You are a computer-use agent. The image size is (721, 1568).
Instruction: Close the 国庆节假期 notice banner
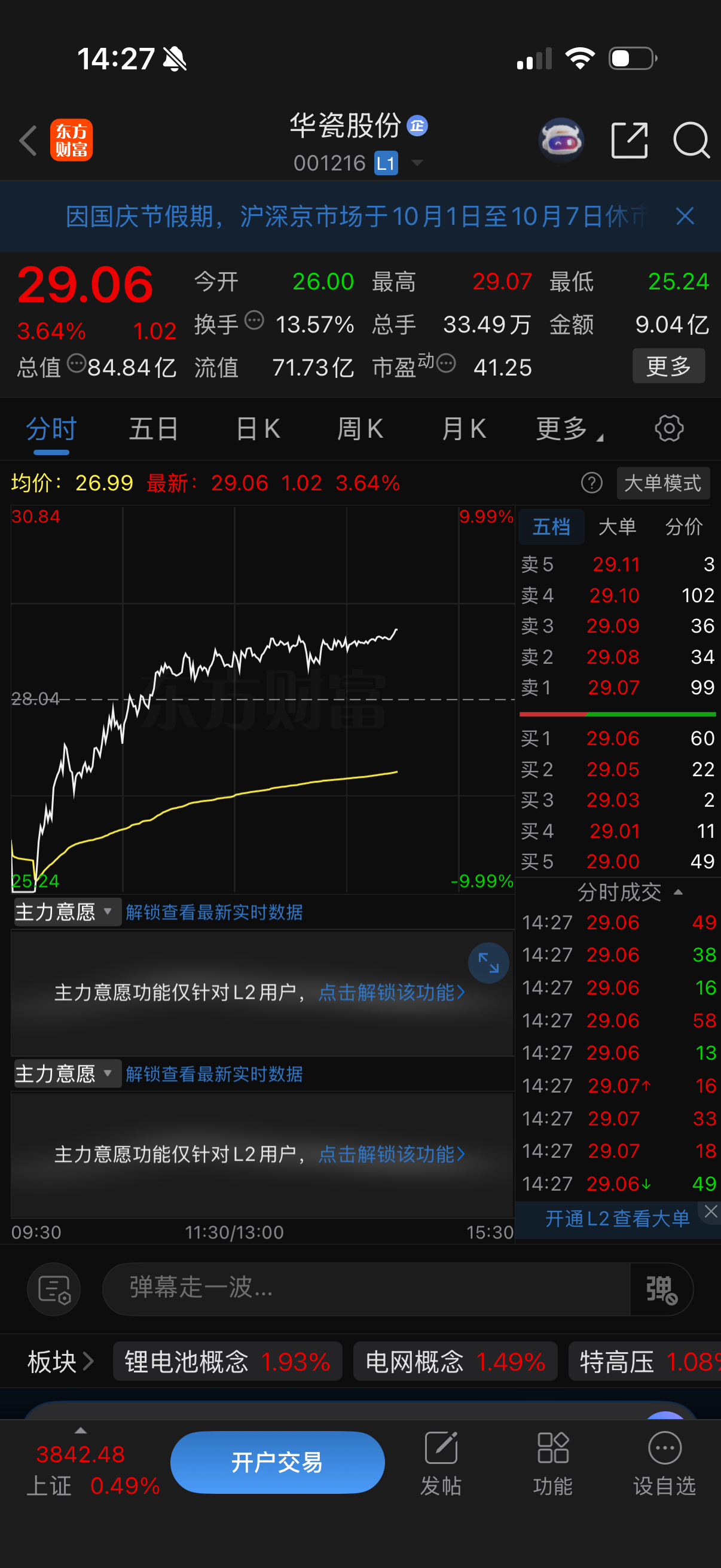coord(685,216)
